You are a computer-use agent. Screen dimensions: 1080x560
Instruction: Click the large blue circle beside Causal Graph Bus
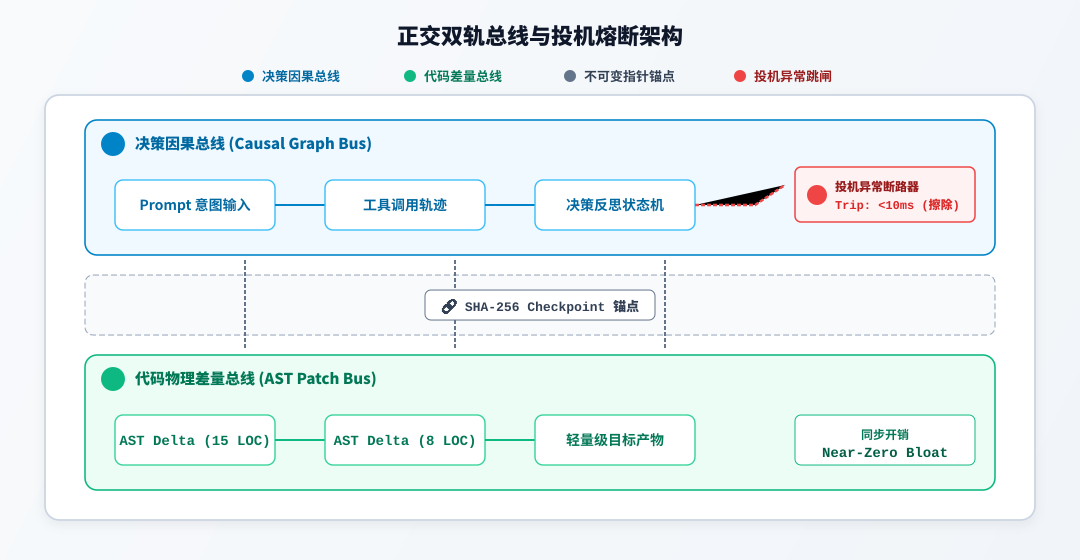(113, 144)
